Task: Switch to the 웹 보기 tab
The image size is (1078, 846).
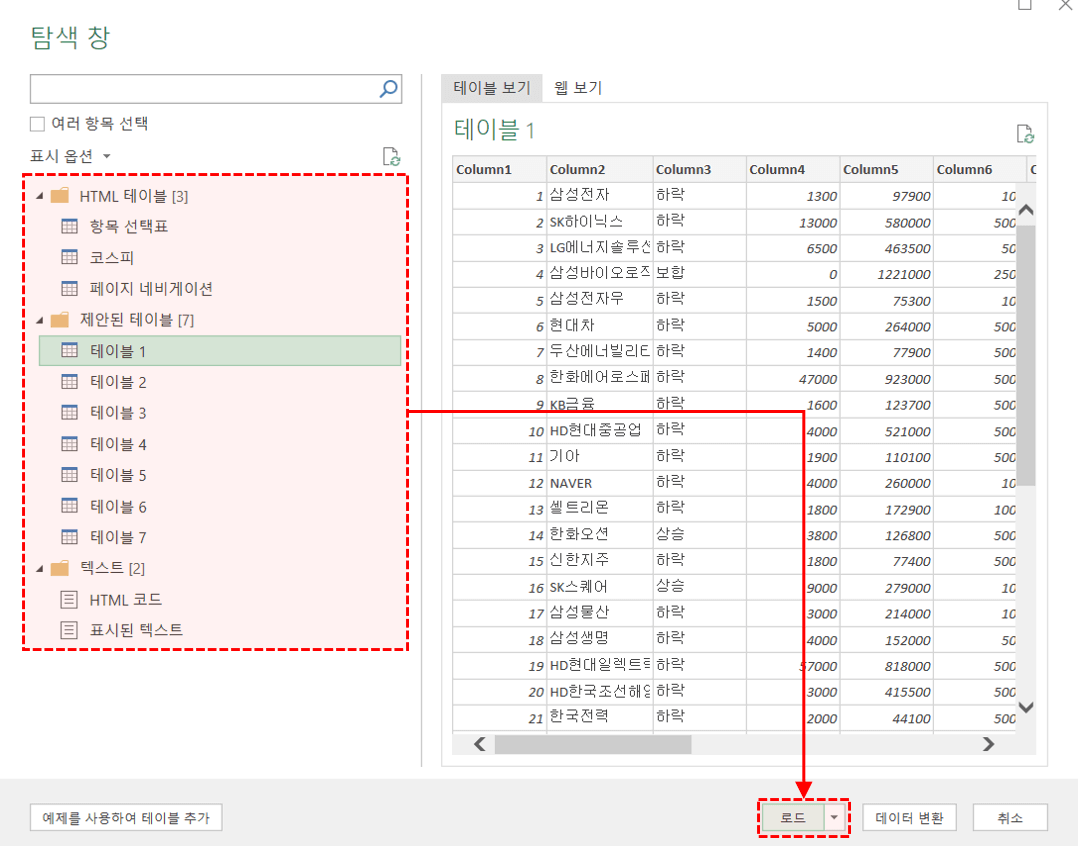Action: pos(578,88)
